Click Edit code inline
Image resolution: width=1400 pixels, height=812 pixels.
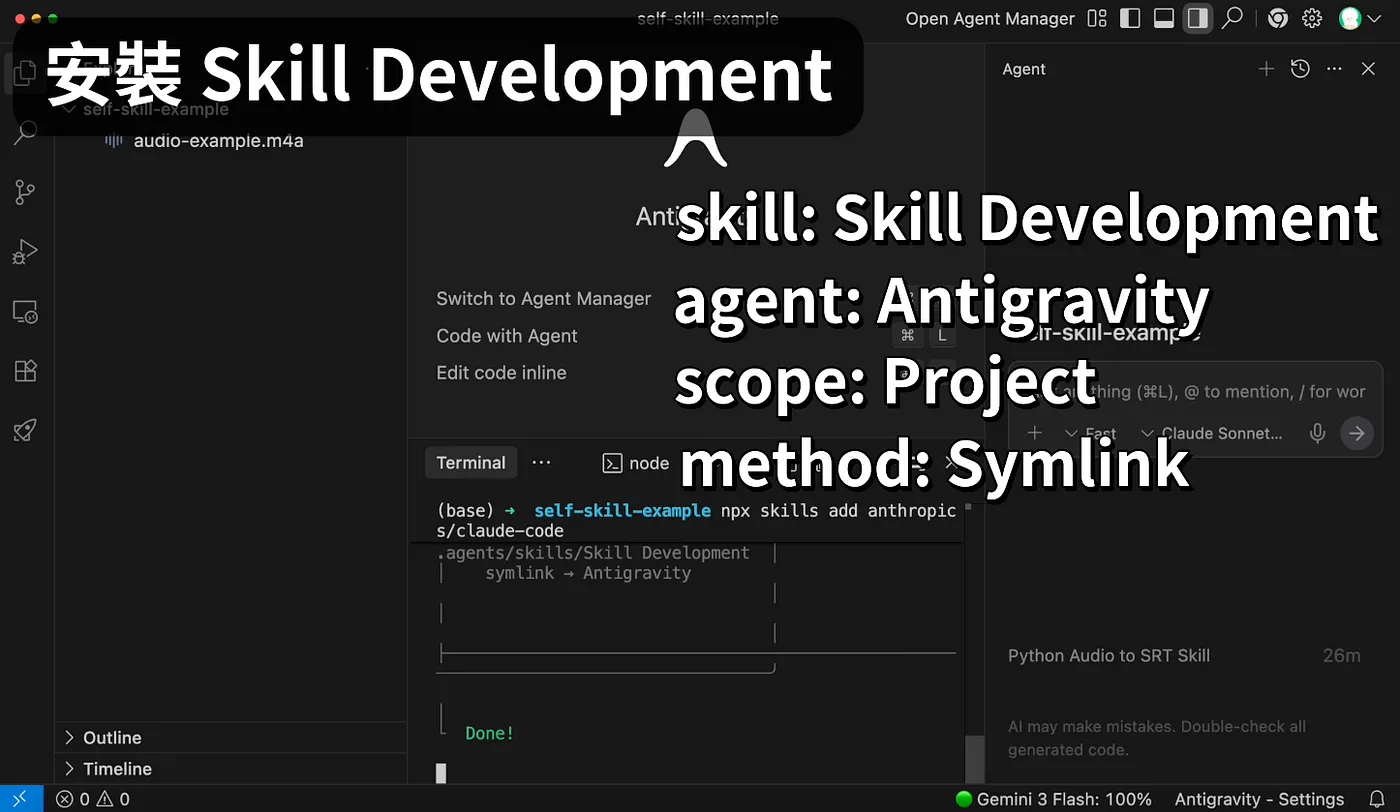[501, 372]
